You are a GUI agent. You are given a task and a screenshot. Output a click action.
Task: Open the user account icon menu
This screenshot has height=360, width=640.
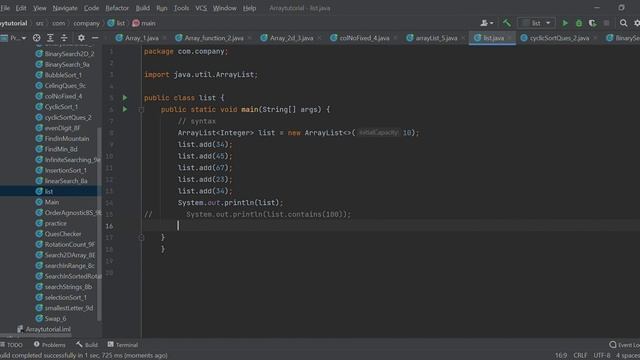487,23
